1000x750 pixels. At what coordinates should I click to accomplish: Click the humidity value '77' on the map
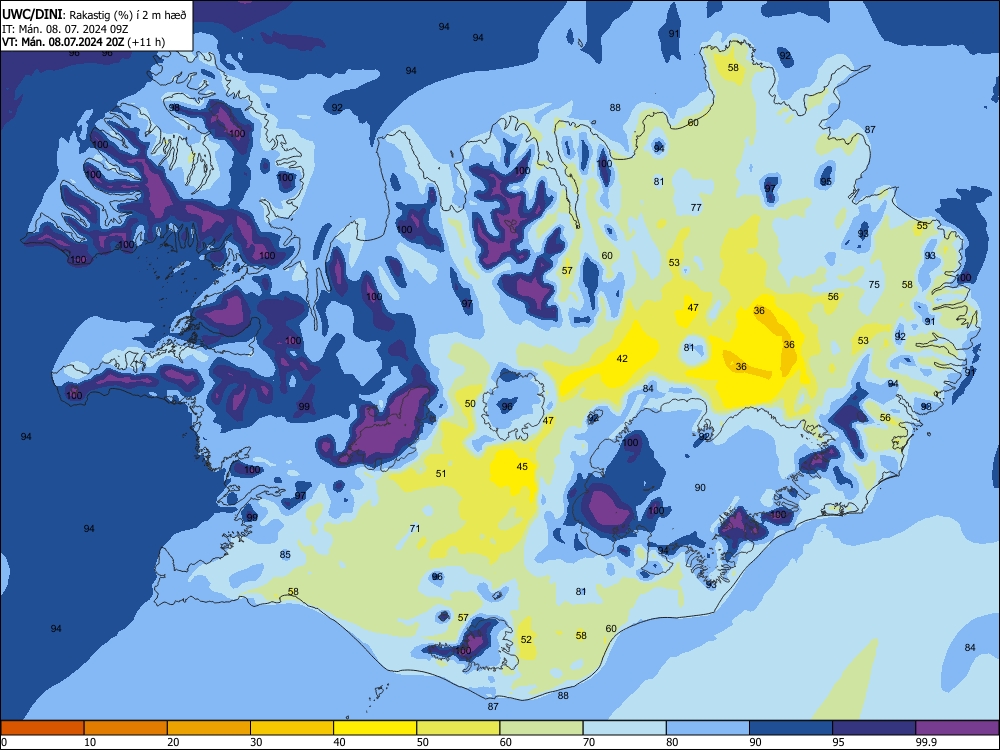(696, 207)
